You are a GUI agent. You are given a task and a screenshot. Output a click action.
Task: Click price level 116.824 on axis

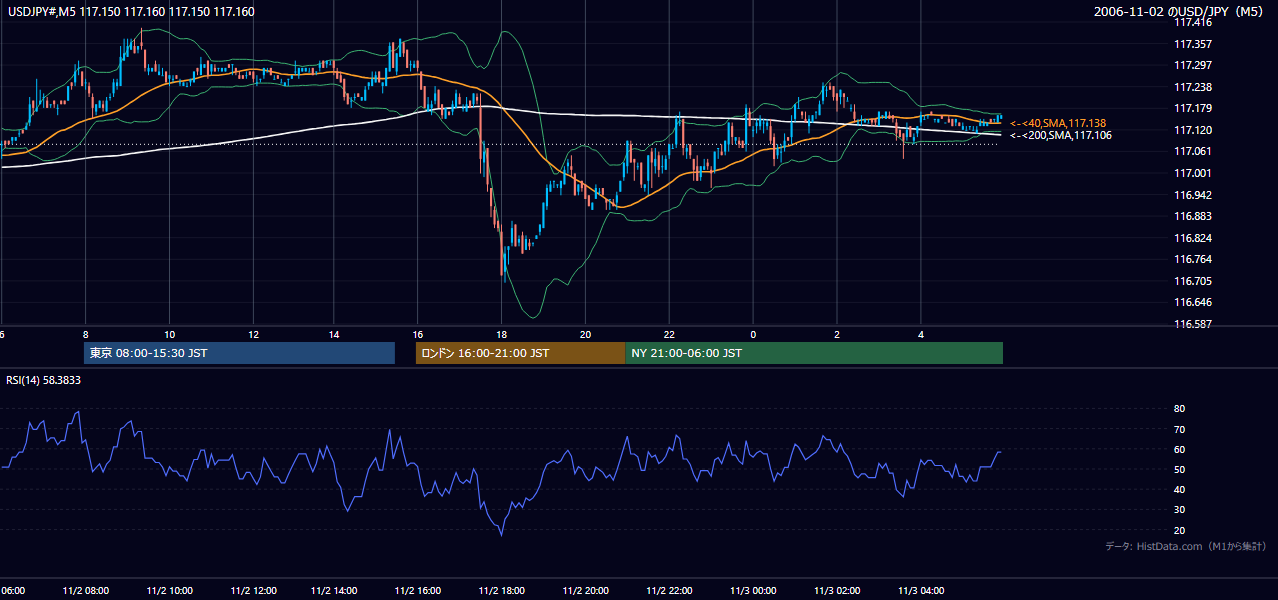point(1193,238)
